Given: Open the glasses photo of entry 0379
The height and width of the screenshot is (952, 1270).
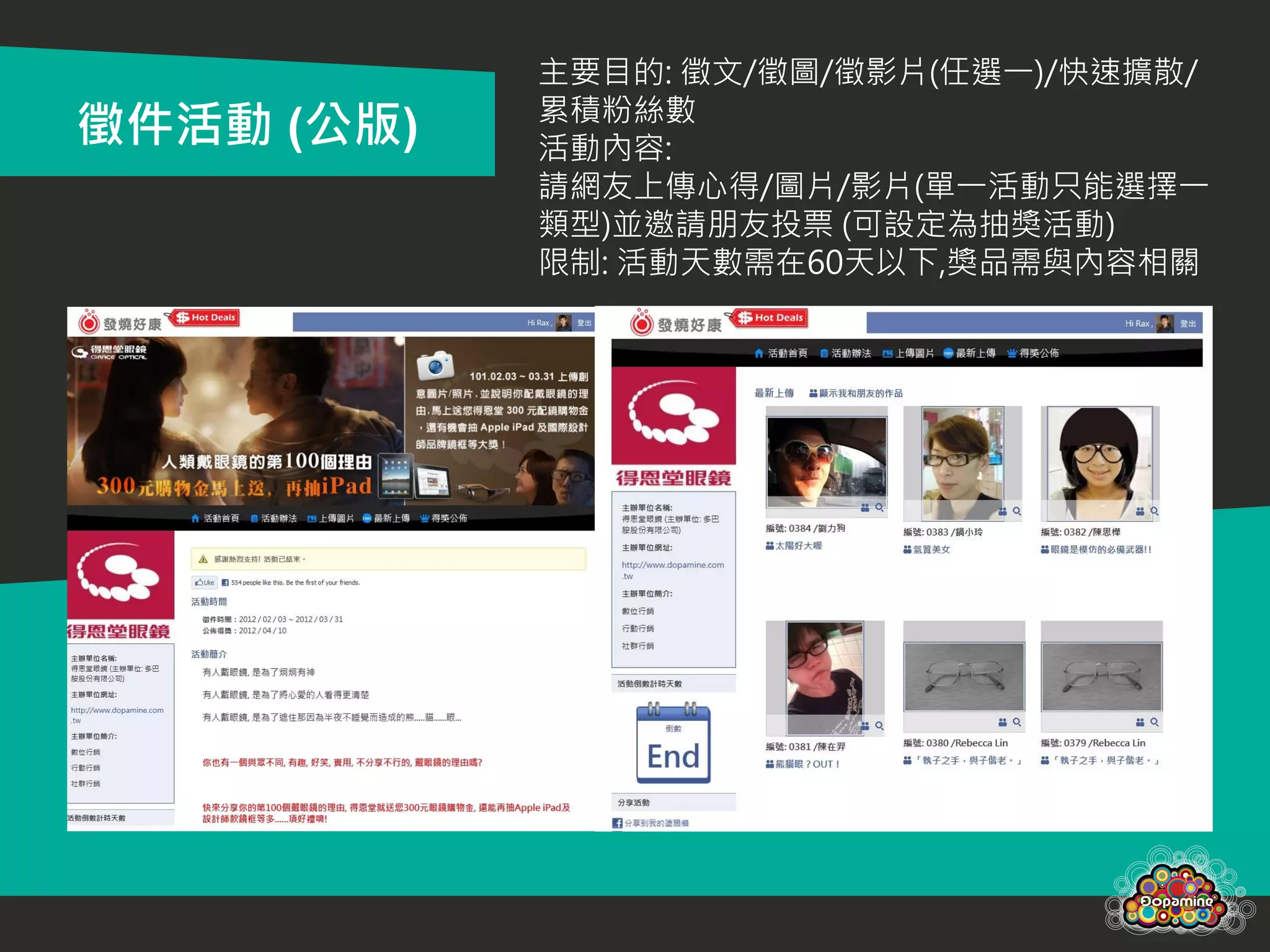Looking at the screenshot, I should click(x=1101, y=677).
